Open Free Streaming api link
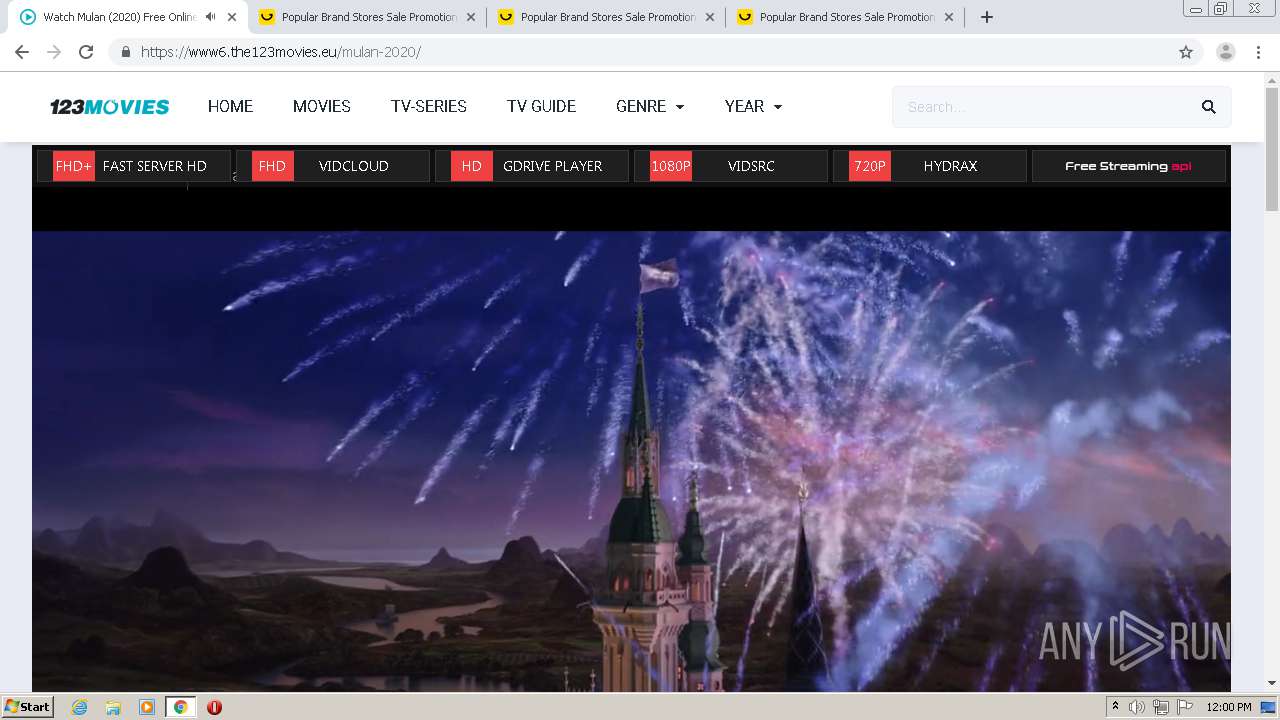The image size is (1280, 720). (1128, 166)
